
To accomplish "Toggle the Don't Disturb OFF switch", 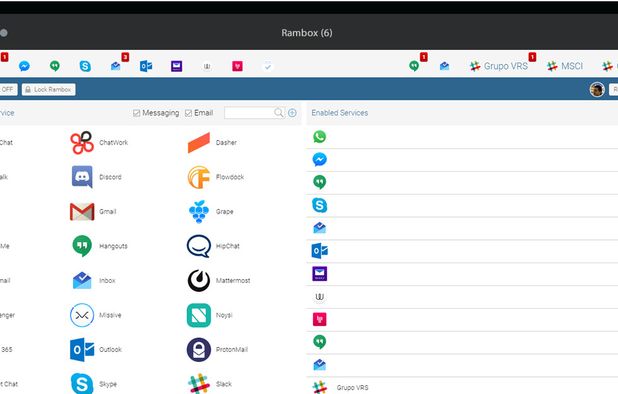I will (8, 89).
